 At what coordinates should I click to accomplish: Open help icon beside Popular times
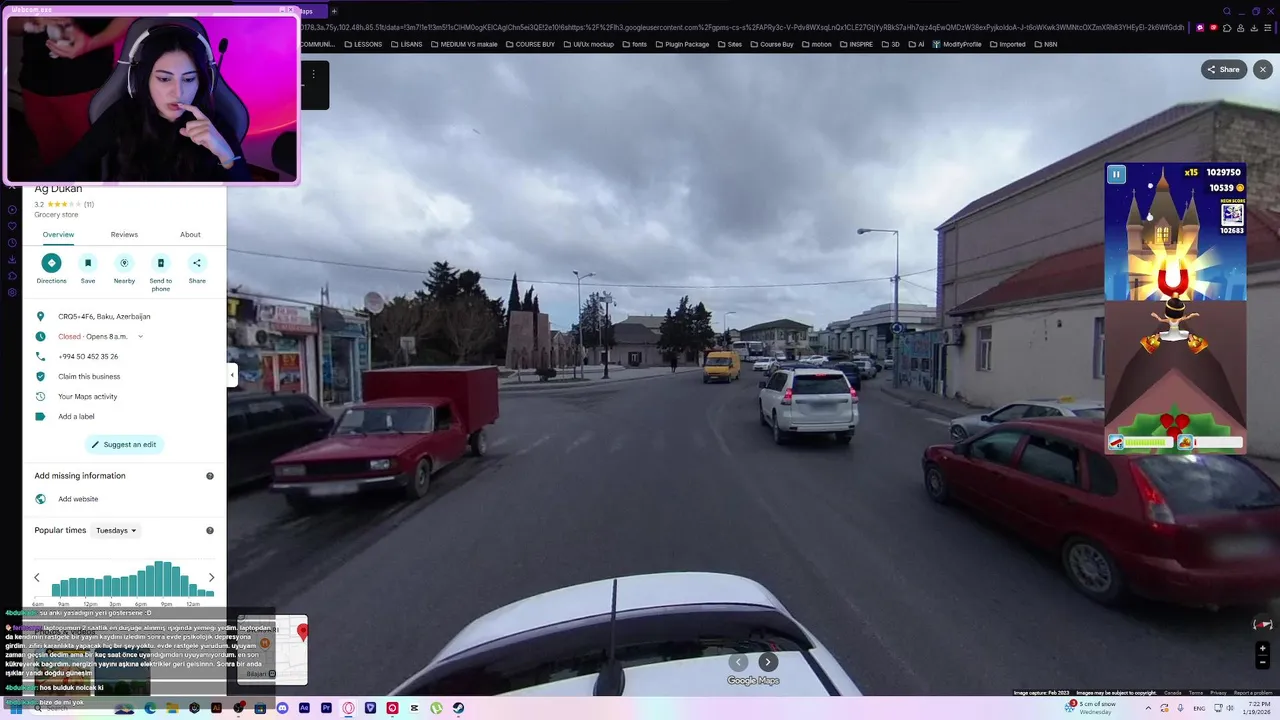(210, 531)
